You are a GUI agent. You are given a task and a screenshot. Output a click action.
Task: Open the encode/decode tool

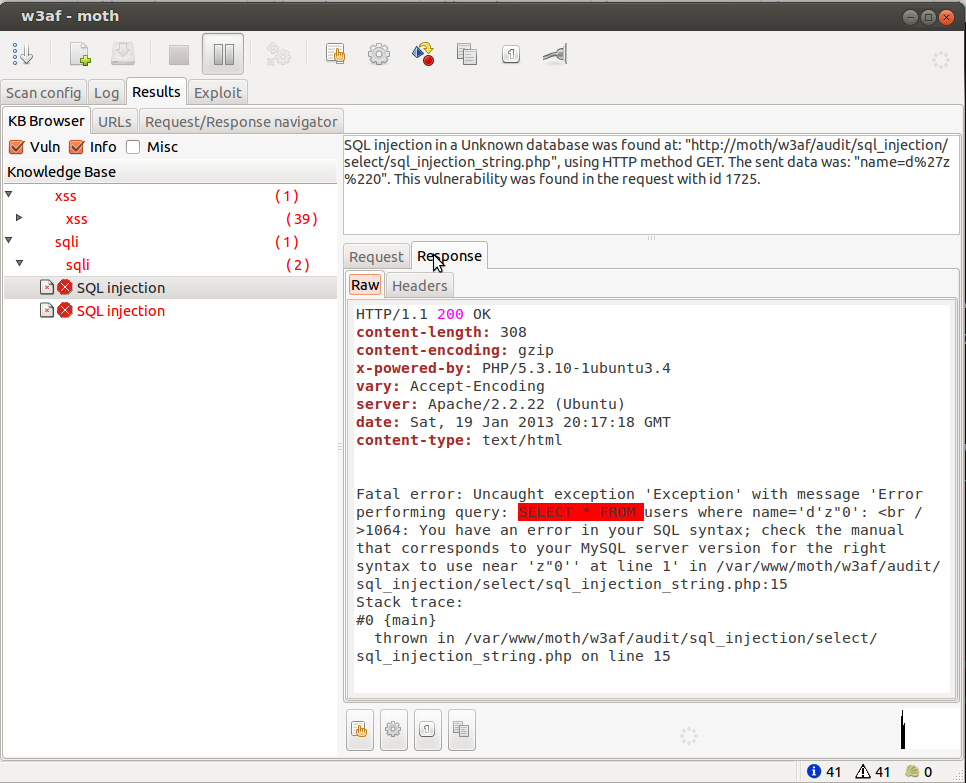(423, 54)
